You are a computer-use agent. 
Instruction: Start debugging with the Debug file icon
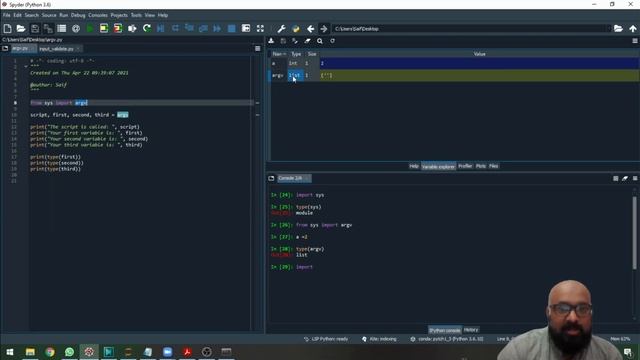161,29
